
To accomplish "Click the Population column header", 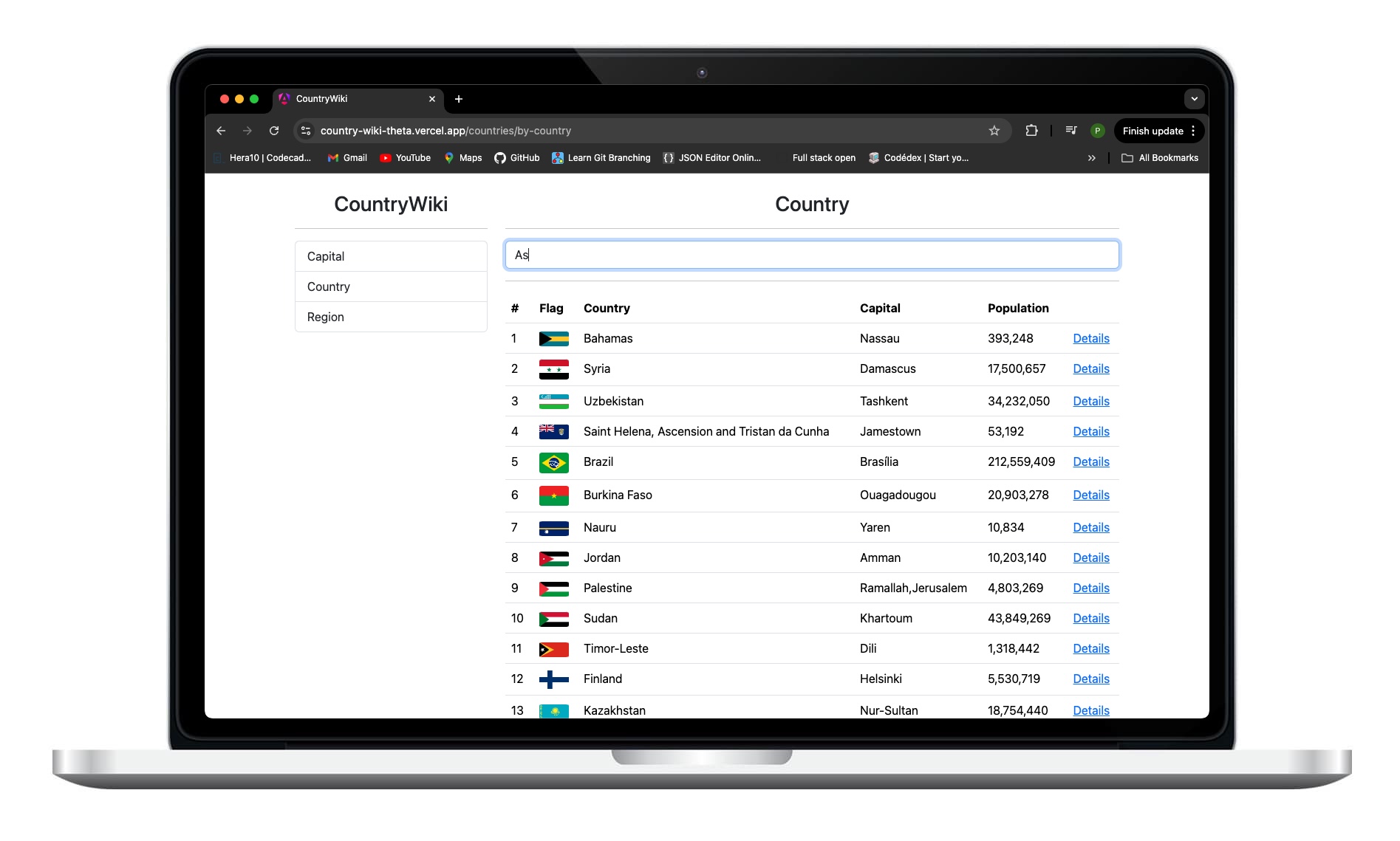I will pyautogui.click(x=1018, y=308).
